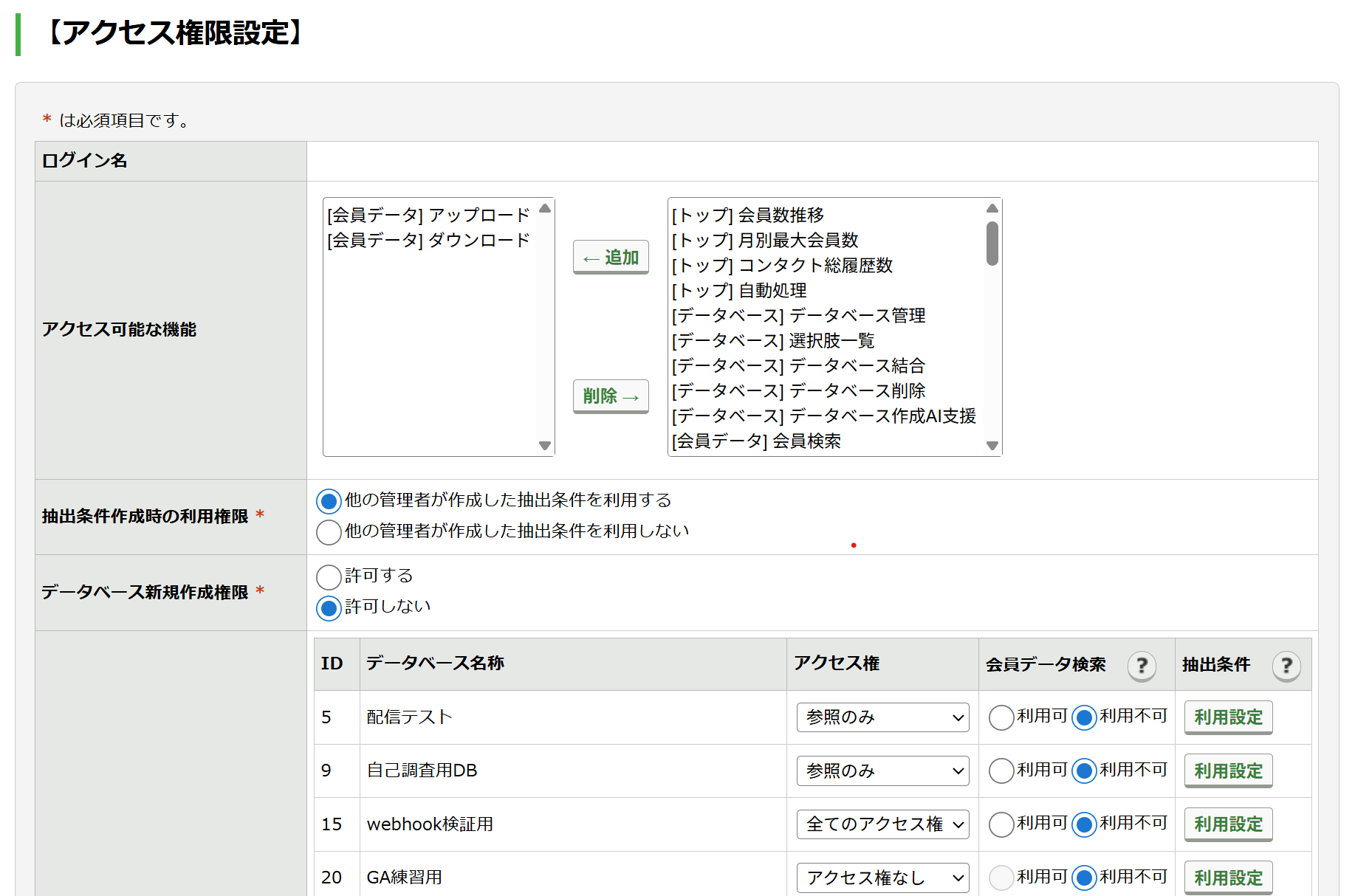Screen dimensions: 1355x896
Task: Click the ← 追加 button
Action: (x=611, y=258)
